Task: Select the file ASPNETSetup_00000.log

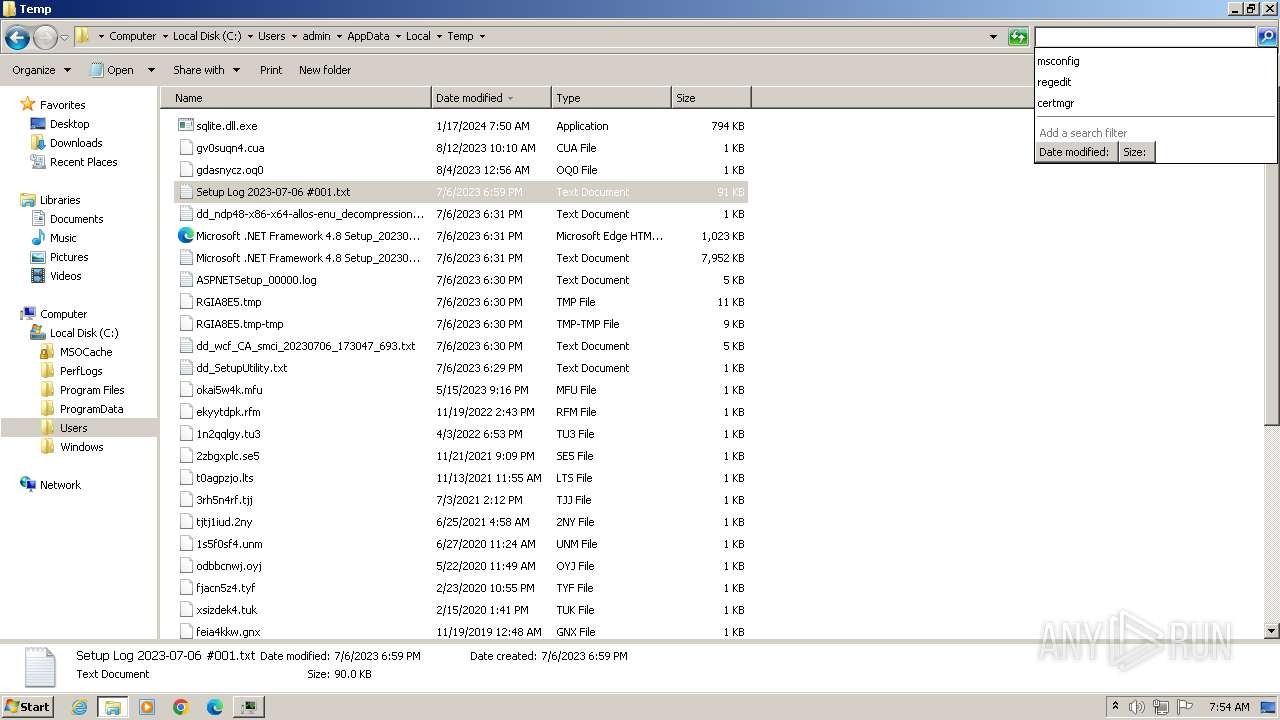Action: point(256,280)
